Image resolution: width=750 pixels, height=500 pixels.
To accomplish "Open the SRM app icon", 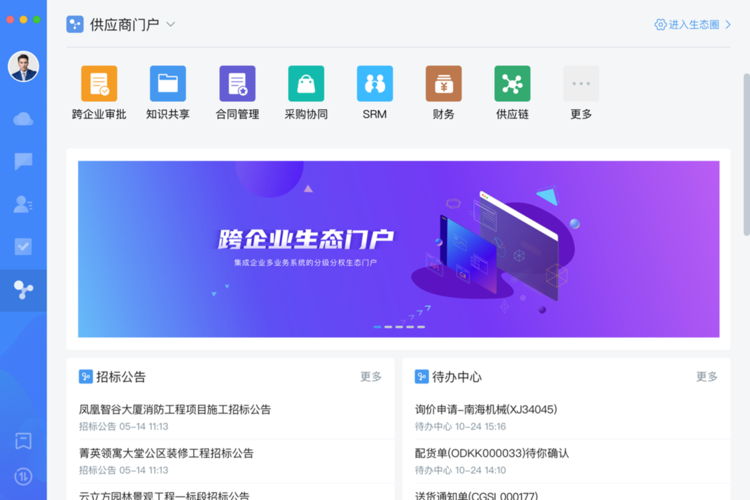I will coord(375,84).
